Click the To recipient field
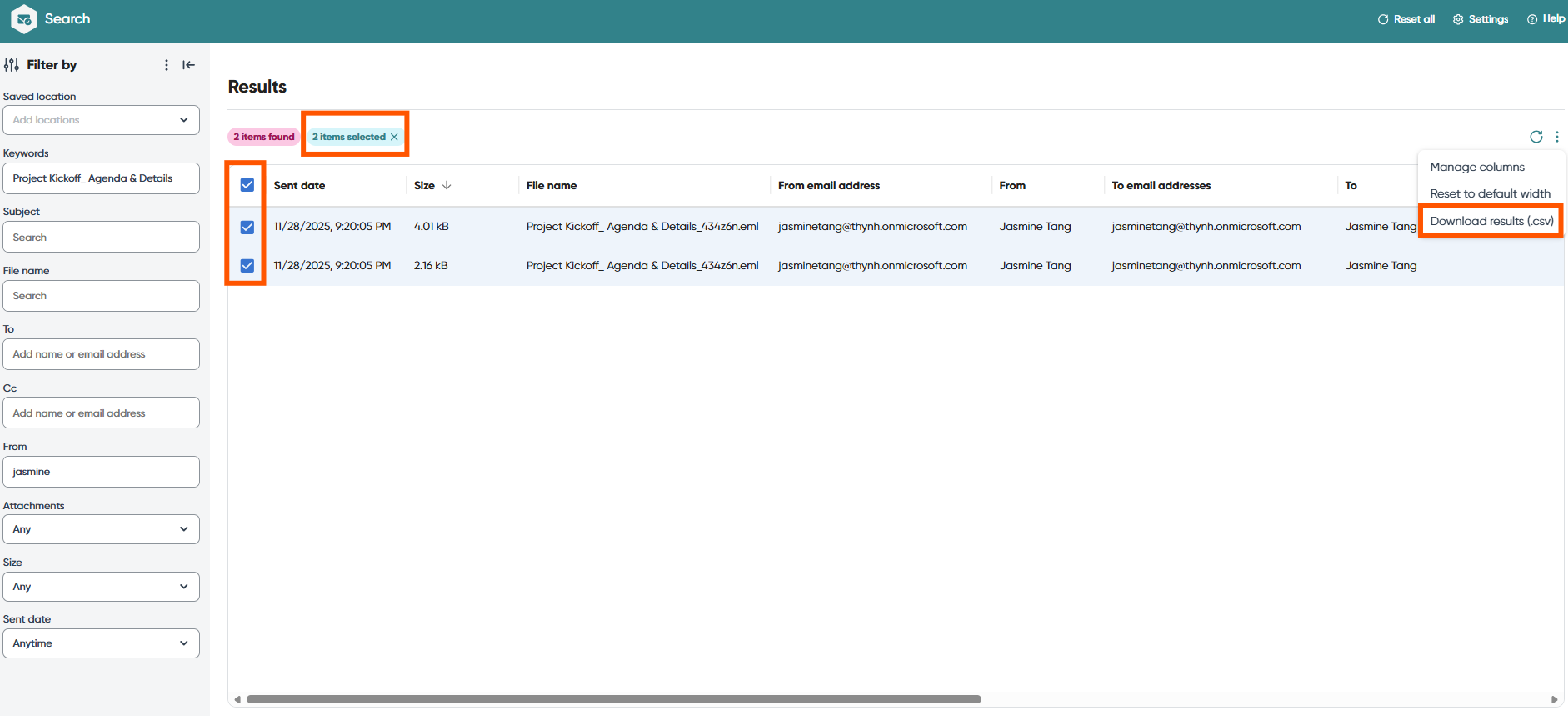Image resolution: width=1568 pixels, height=716 pixels. 101,354
